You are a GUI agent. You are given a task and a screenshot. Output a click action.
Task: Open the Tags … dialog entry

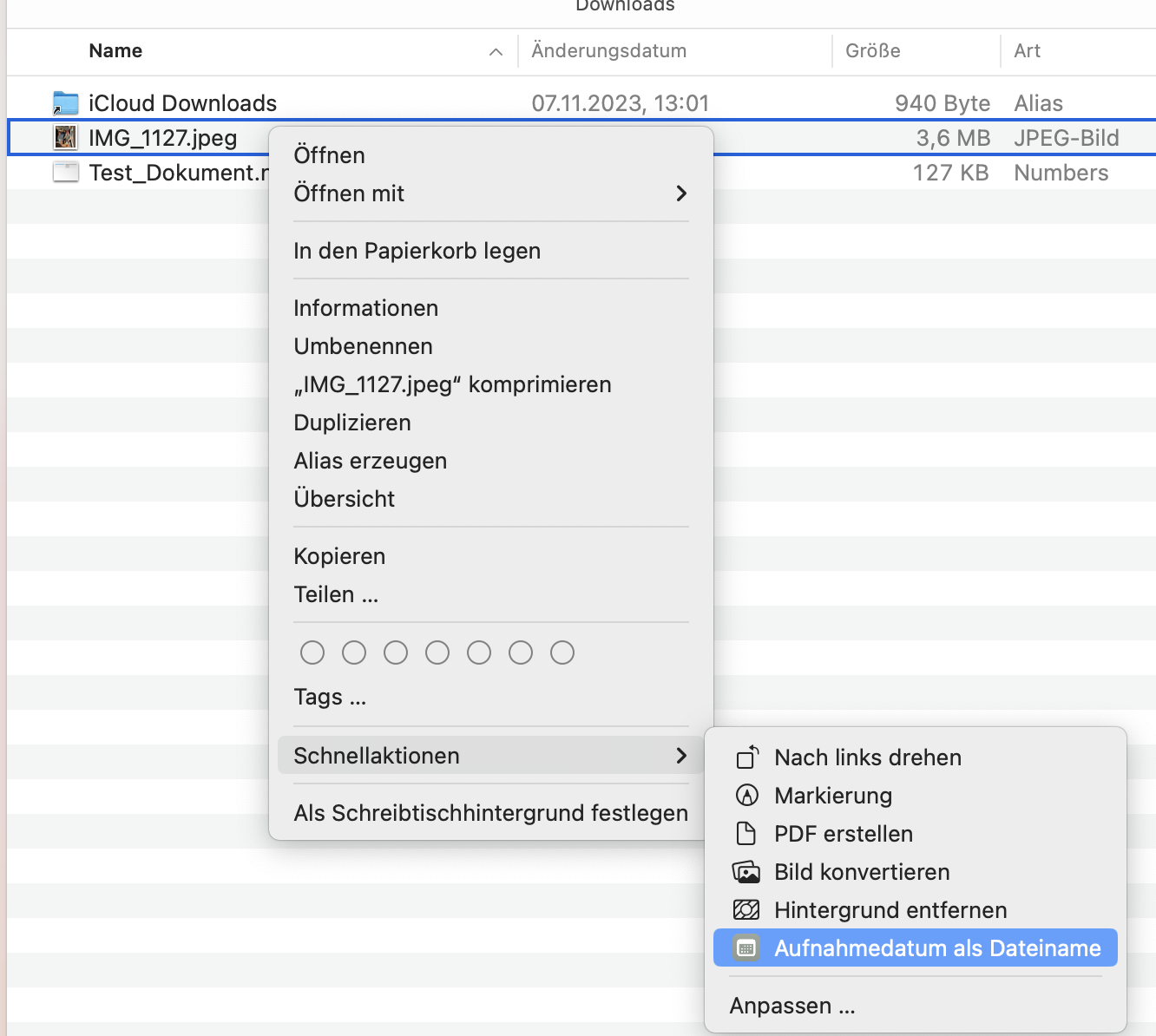(x=330, y=697)
